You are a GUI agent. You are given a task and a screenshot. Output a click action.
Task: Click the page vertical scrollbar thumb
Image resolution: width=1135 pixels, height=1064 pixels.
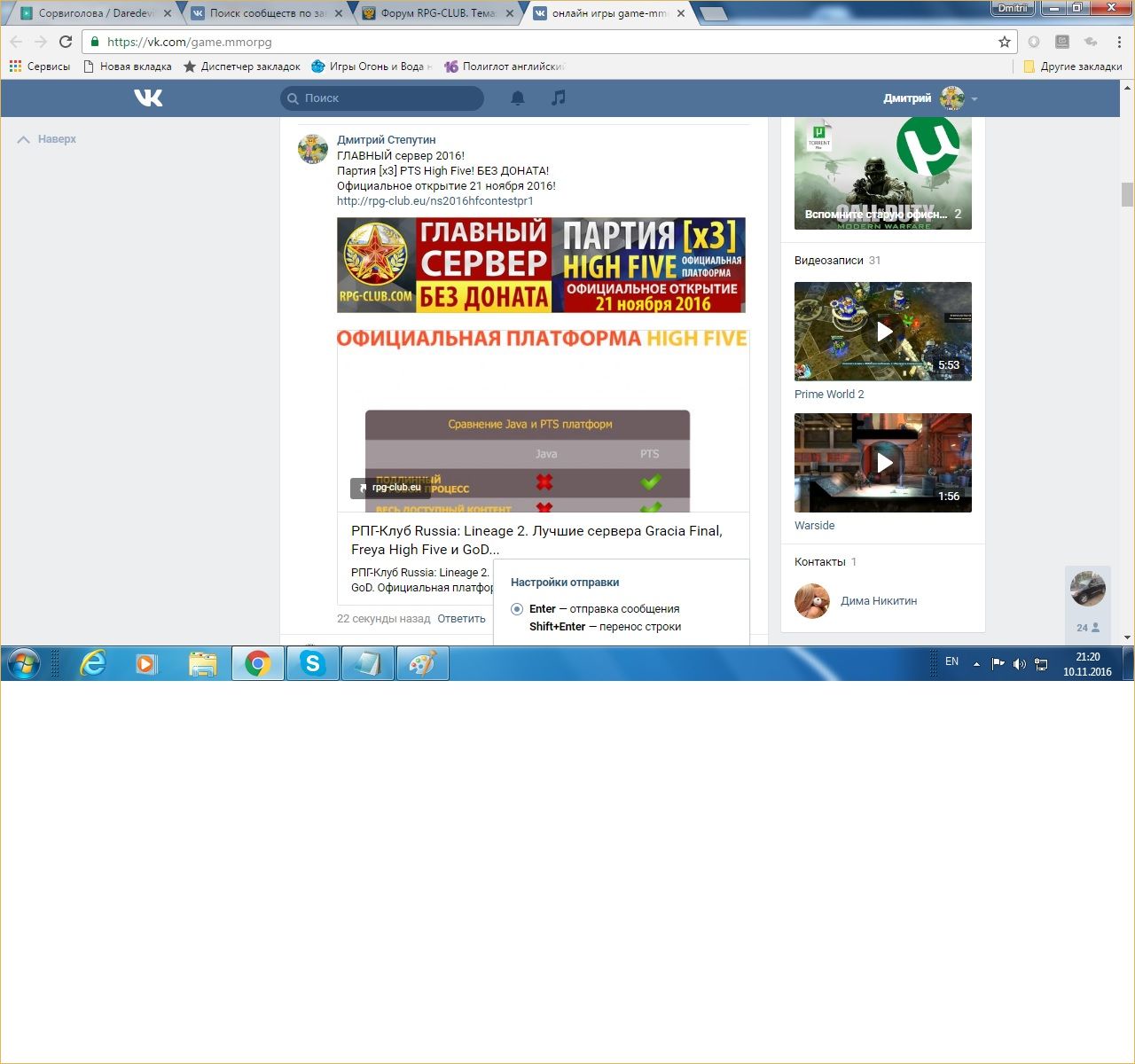pyautogui.click(x=1127, y=194)
